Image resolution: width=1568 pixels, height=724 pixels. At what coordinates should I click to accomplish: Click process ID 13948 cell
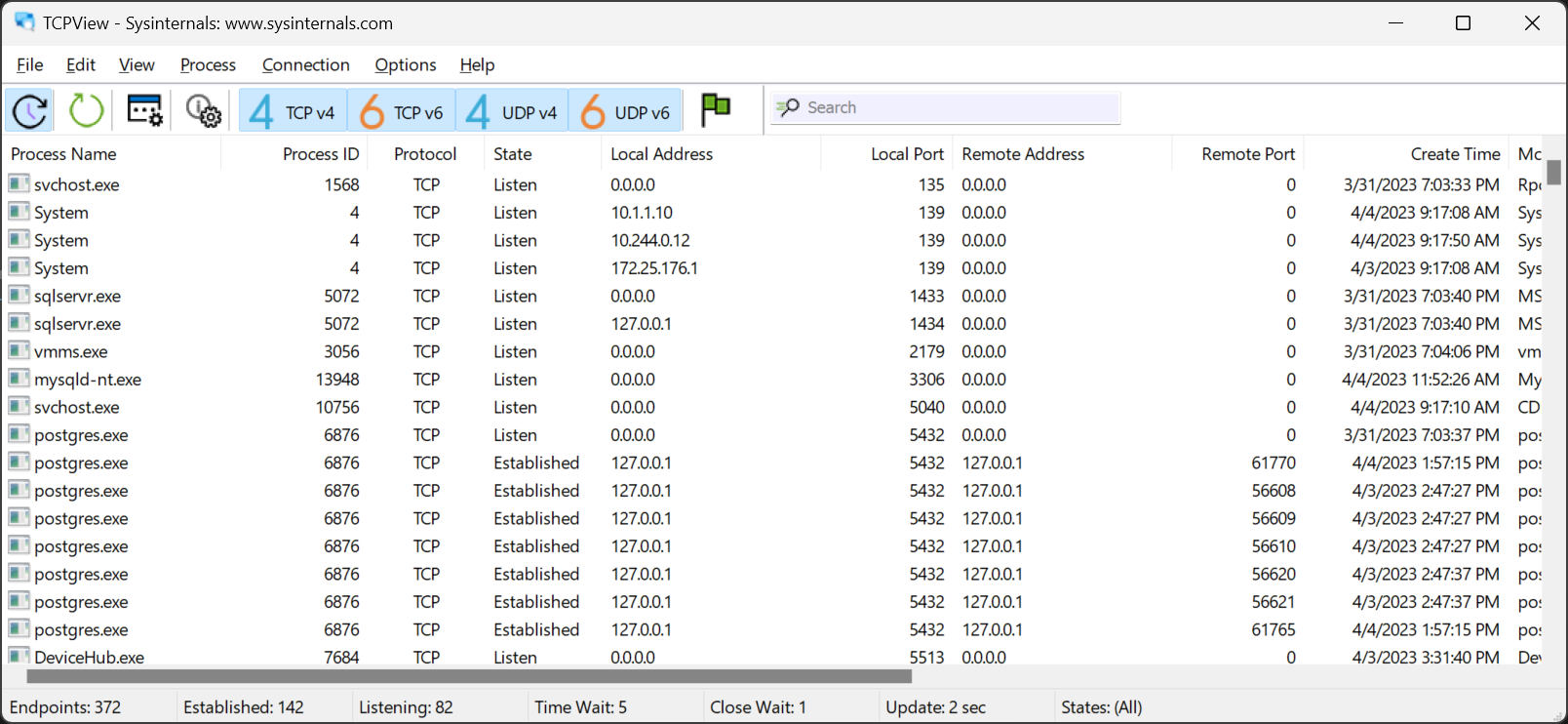[x=337, y=380]
